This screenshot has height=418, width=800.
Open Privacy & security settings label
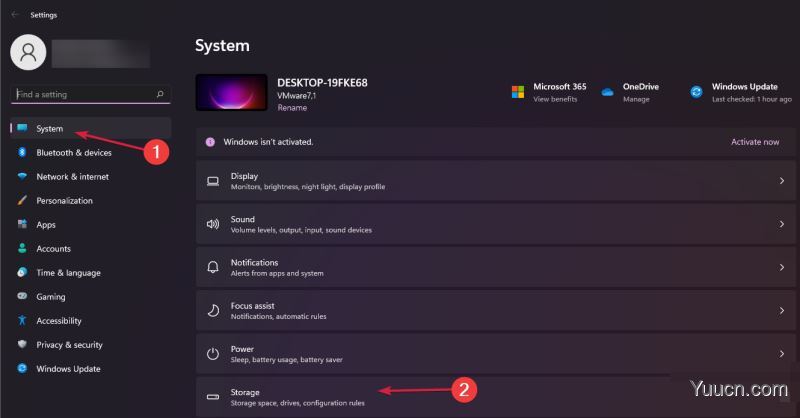[x=69, y=345]
